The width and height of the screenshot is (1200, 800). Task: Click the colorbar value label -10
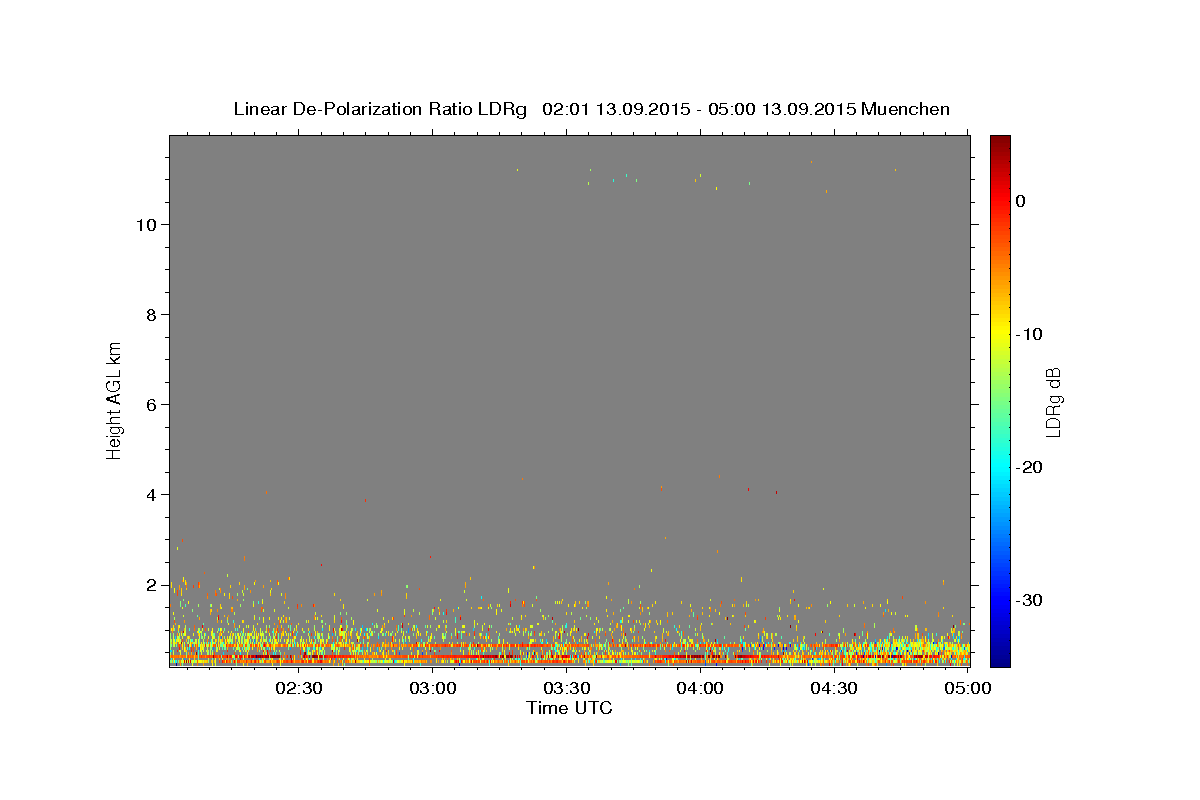tap(1029, 334)
